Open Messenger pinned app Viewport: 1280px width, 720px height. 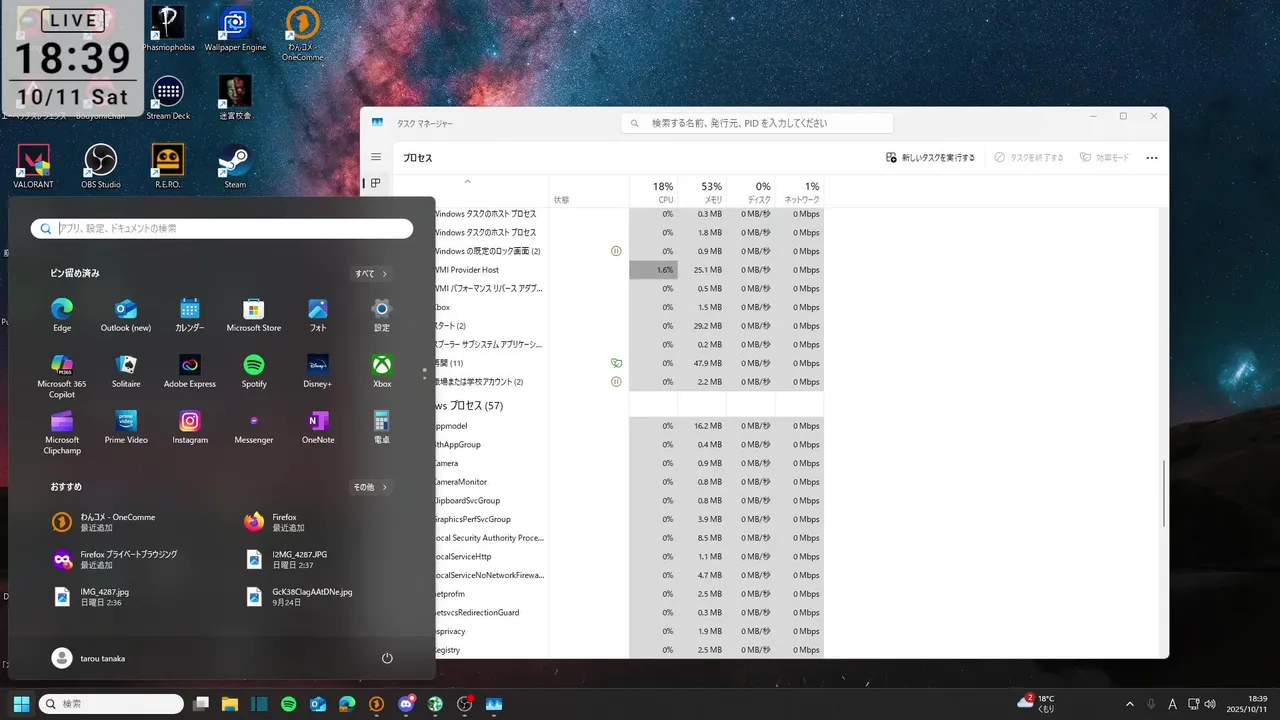pyautogui.click(x=254, y=427)
